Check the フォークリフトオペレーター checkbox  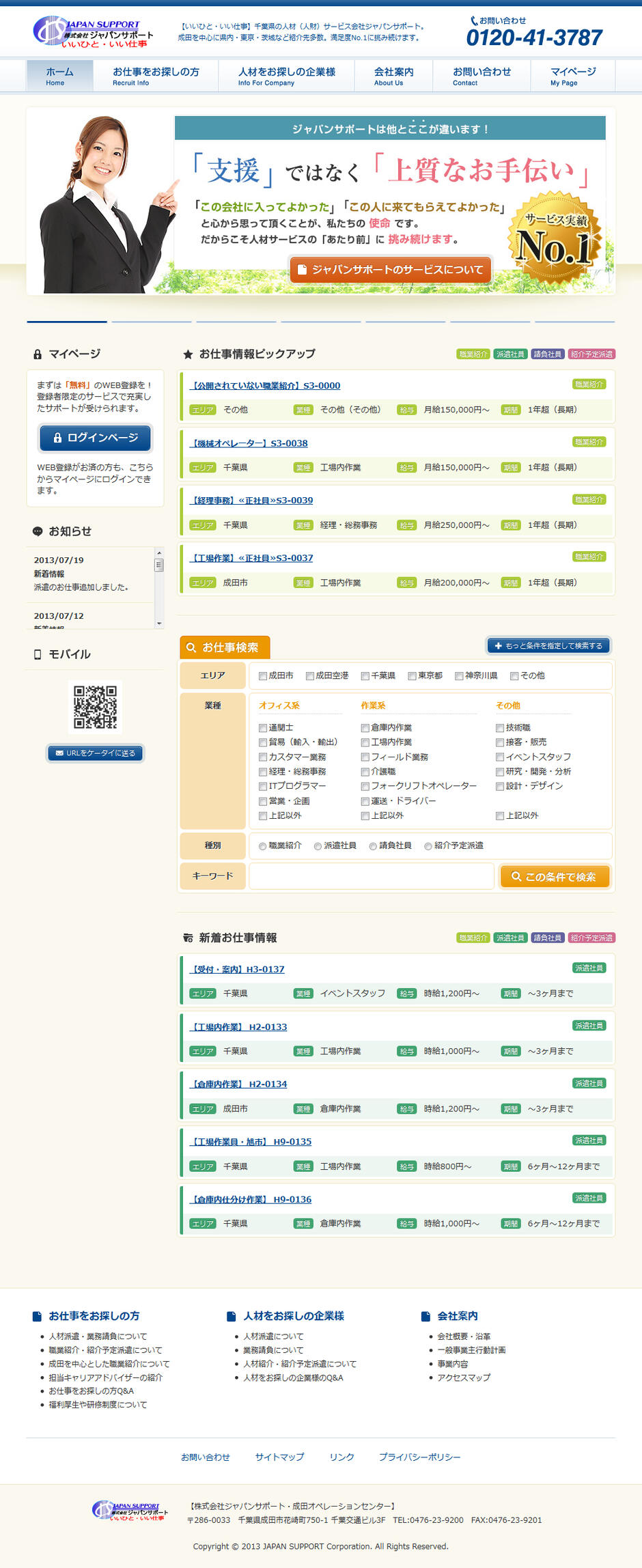365,787
